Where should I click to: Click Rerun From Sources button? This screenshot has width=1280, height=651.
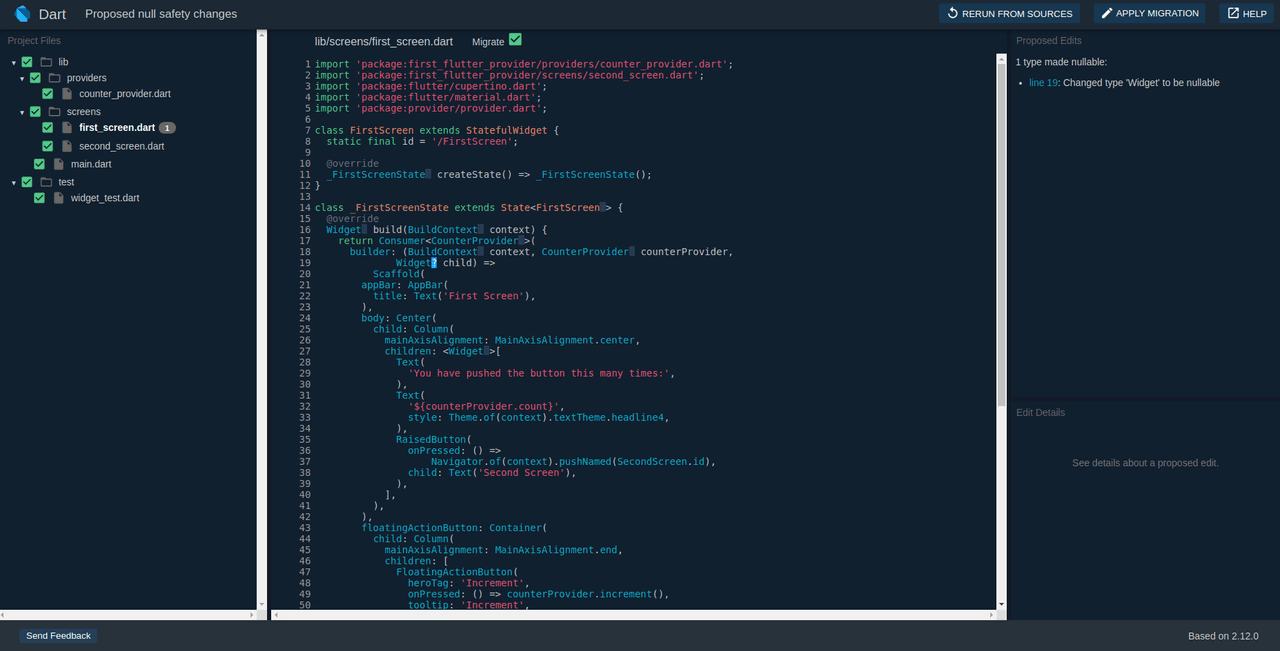[x=1010, y=14]
